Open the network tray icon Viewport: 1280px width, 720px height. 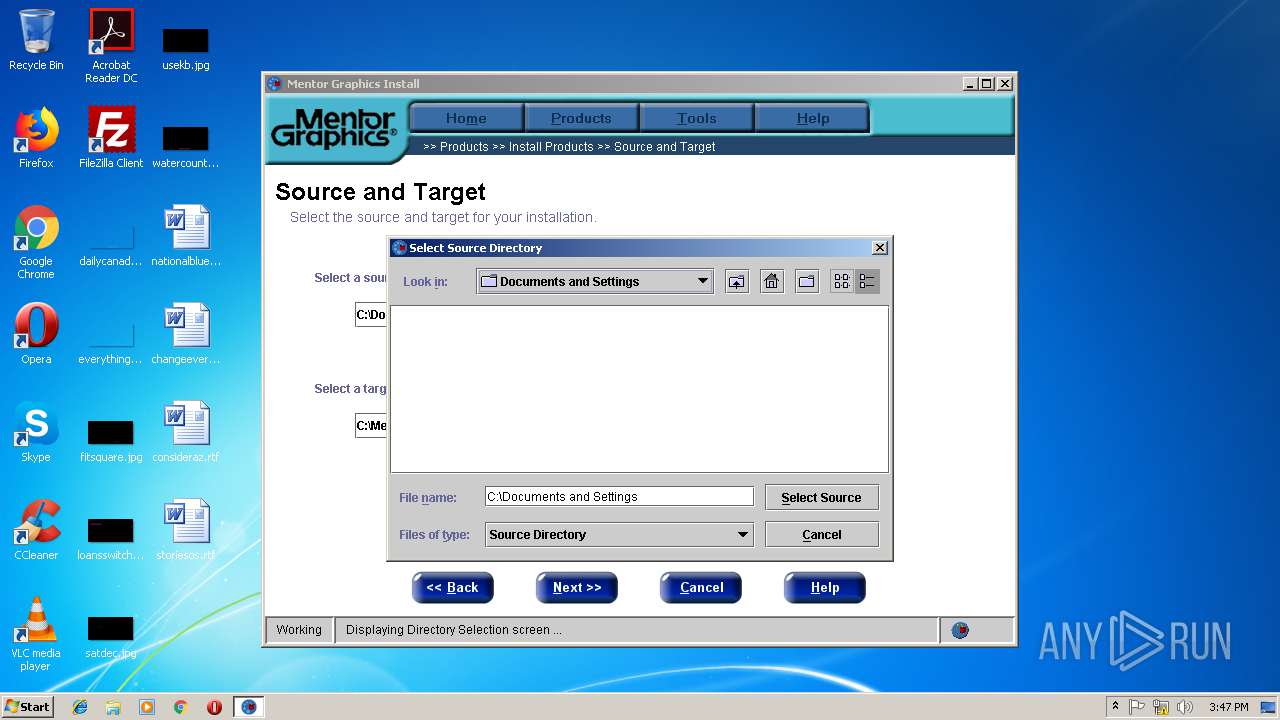point(1161,707)
